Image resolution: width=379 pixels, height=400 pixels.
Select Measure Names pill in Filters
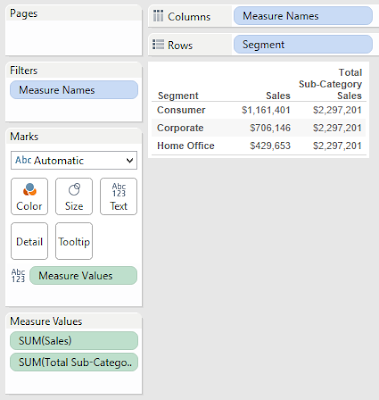click(74, 90)
